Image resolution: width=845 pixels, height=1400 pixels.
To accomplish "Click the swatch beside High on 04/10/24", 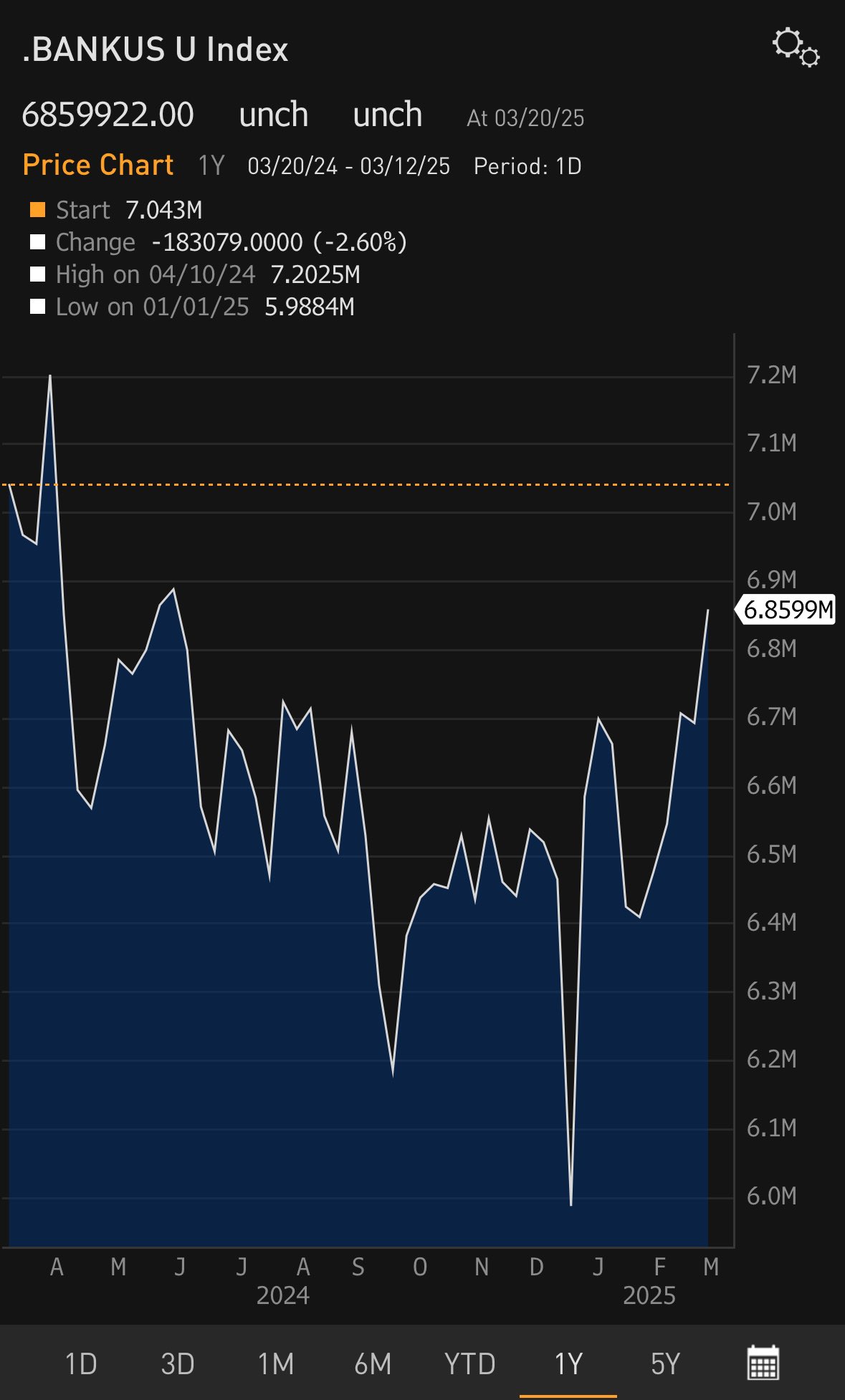I will click(37, 274).
